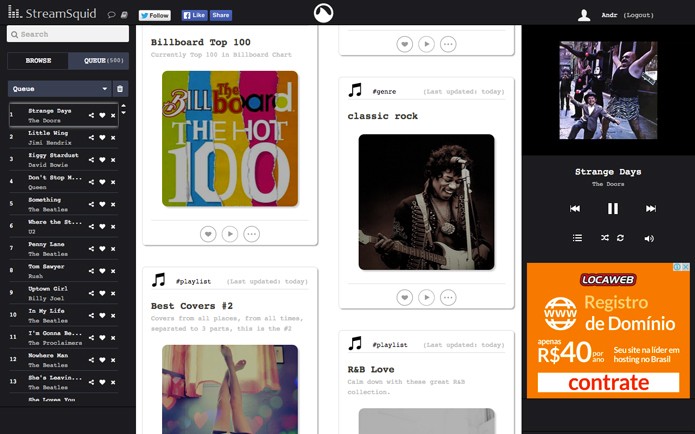Favorite the Billboard Top 100 card
The image size is (695, 434).
(208, 234)
